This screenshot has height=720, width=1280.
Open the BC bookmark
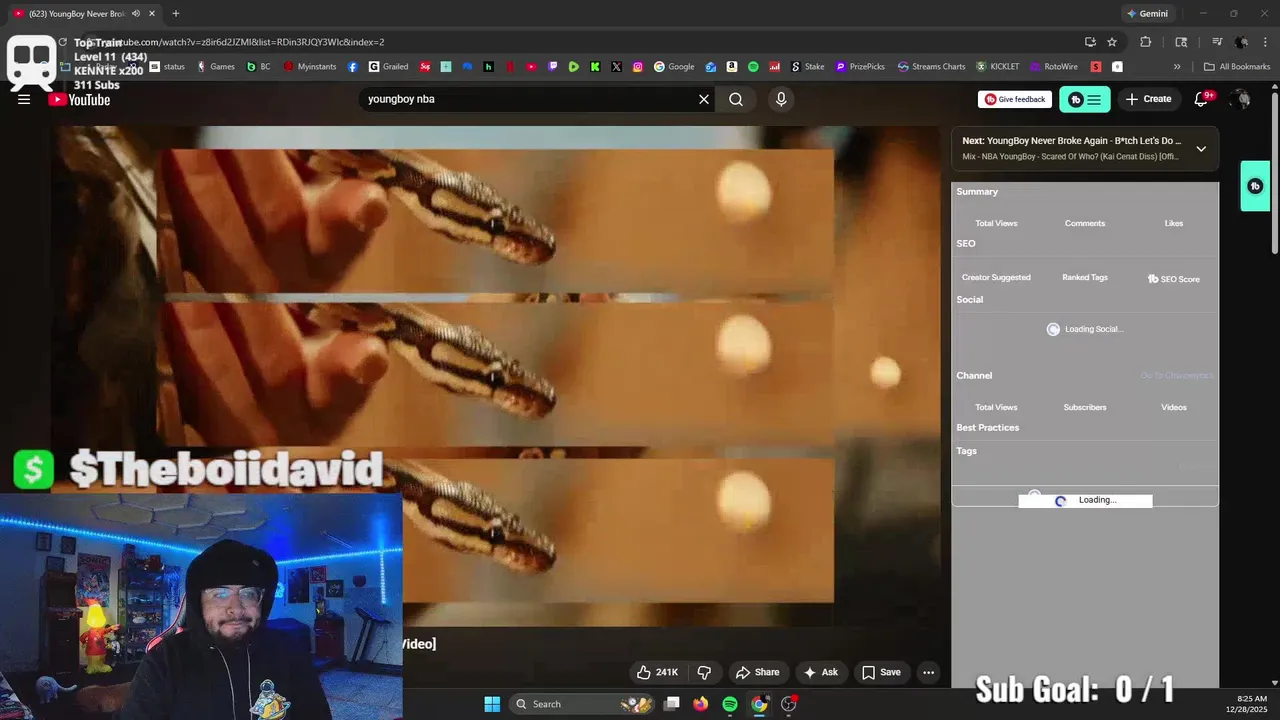pos(258,67)
